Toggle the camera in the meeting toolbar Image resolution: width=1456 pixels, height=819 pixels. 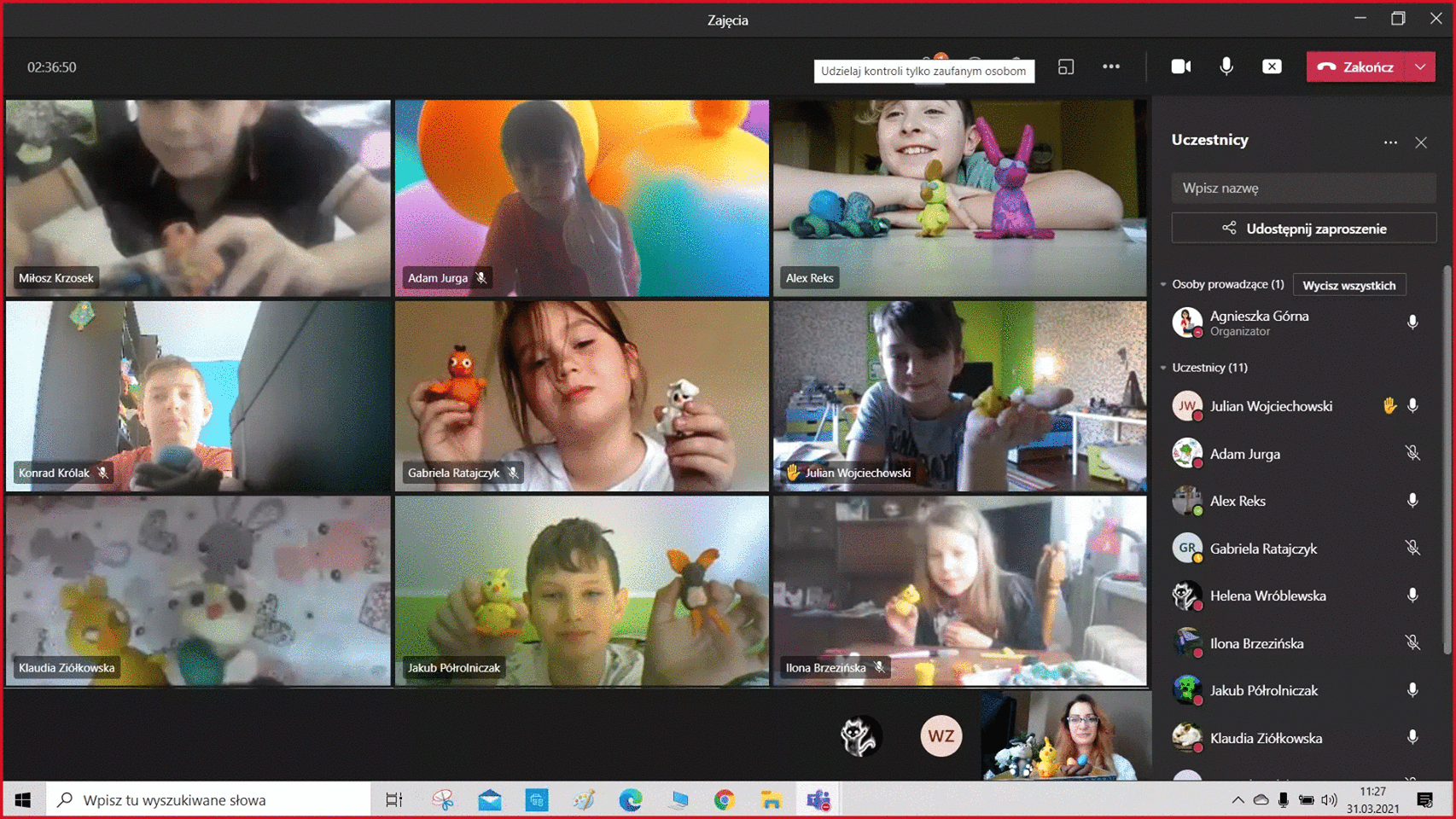tap(1180, 67)
